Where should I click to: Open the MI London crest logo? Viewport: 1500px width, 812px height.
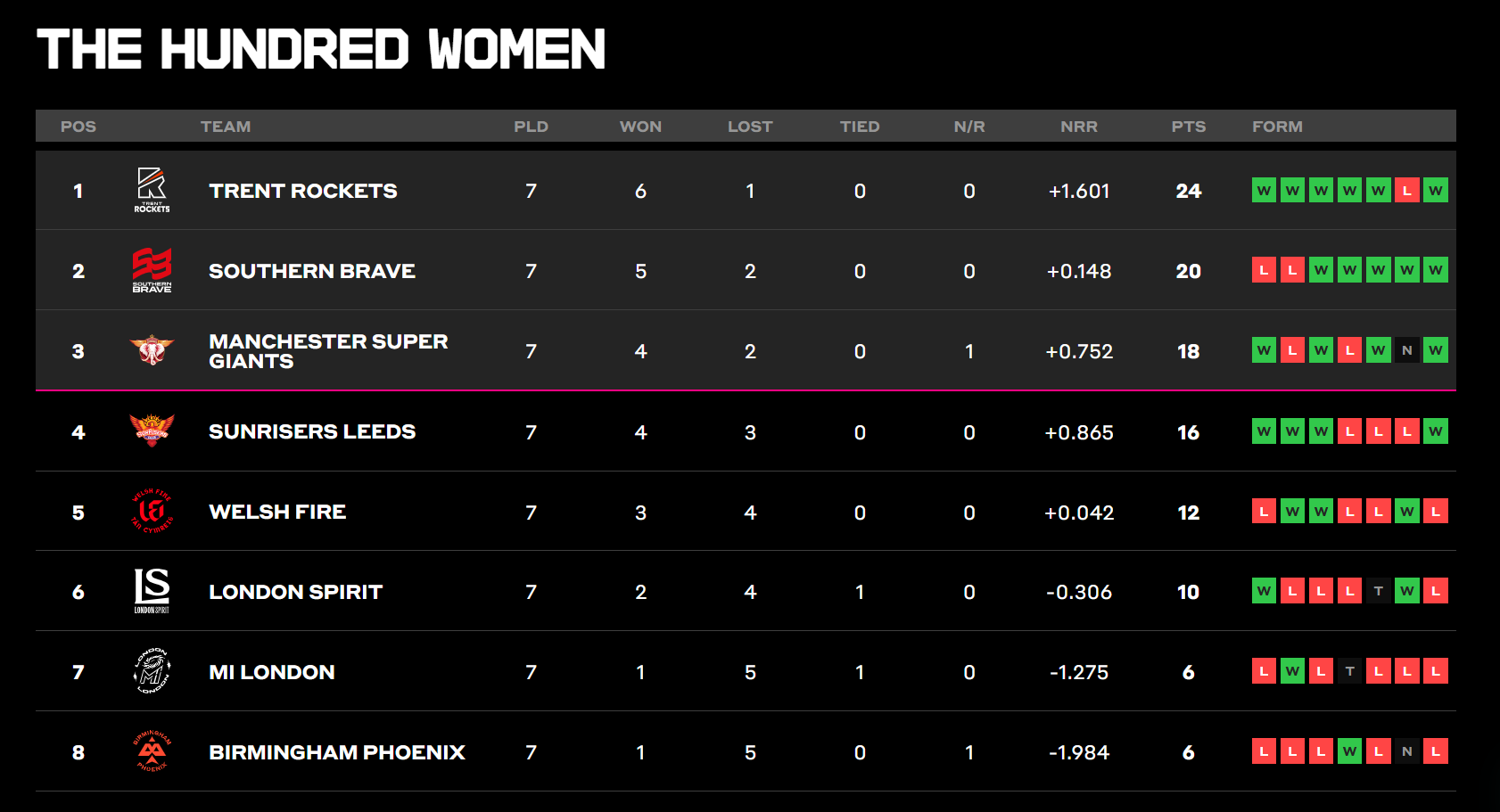[x=152, y=671]
